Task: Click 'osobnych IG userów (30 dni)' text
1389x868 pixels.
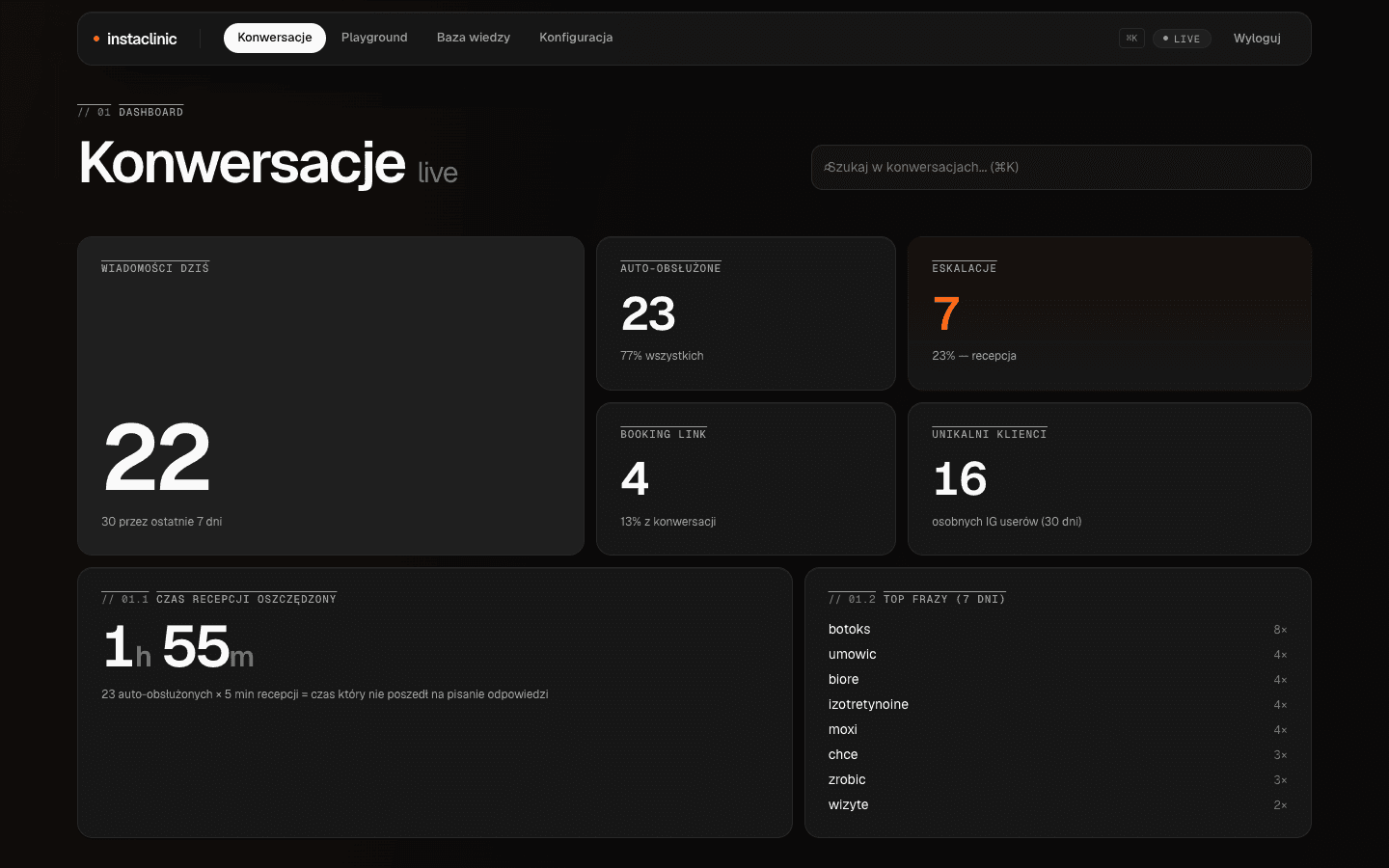Action: click(1007, 522)
